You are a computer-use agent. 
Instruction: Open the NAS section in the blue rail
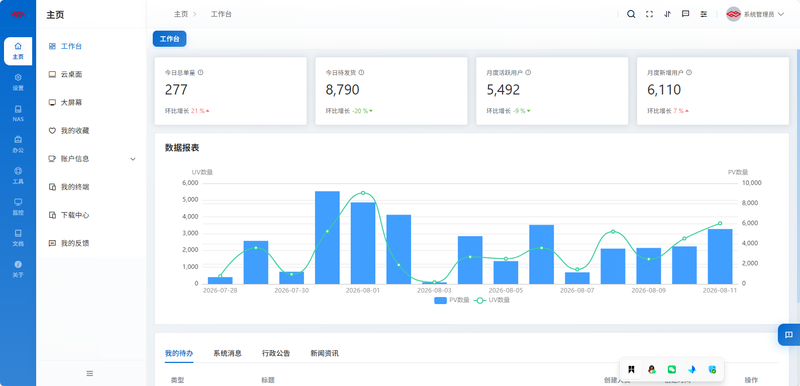click(18, 113)
